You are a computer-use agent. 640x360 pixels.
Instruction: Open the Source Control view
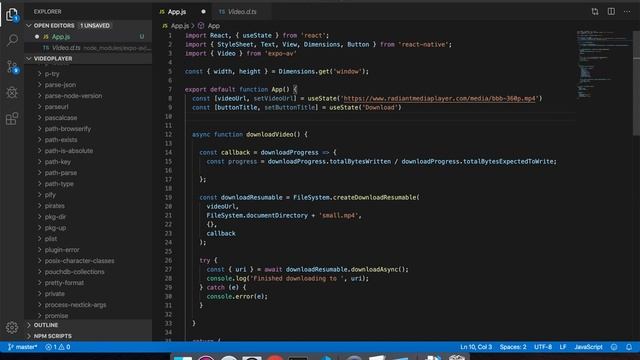click(x=12, y=67)
